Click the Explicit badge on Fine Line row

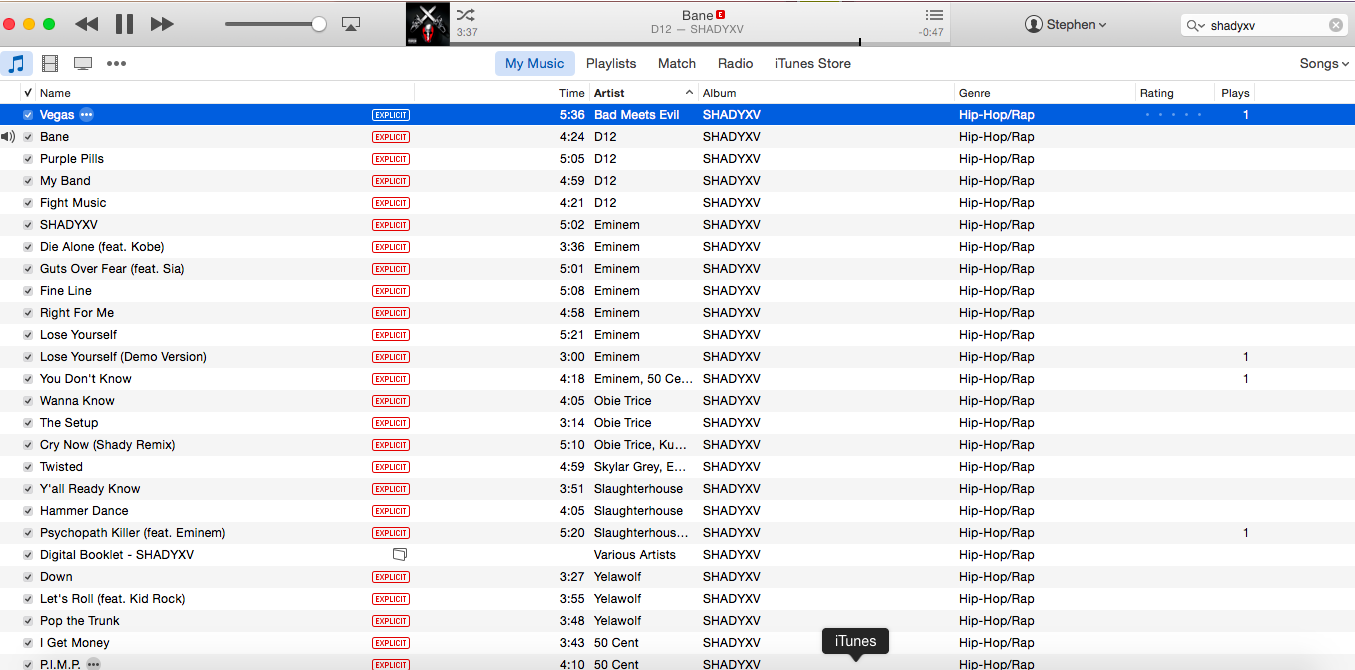(391, 291)
